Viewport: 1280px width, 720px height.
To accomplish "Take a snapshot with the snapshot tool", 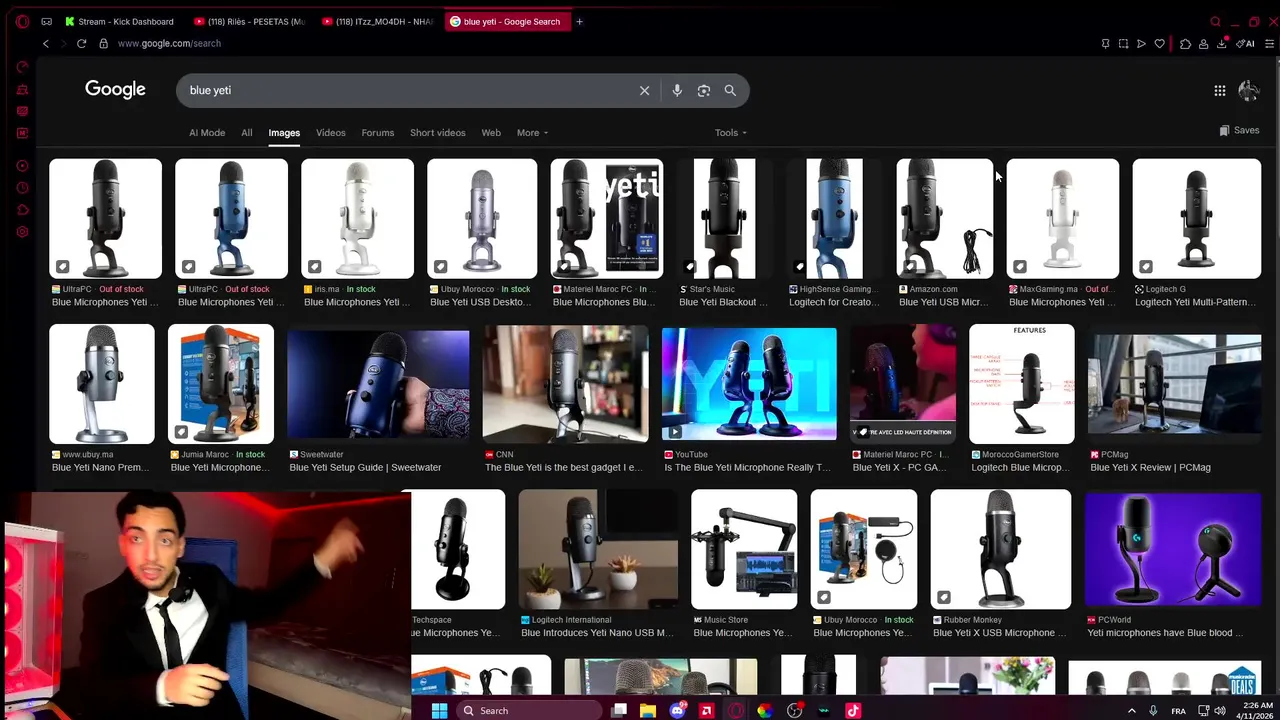I will point(1123,43).
